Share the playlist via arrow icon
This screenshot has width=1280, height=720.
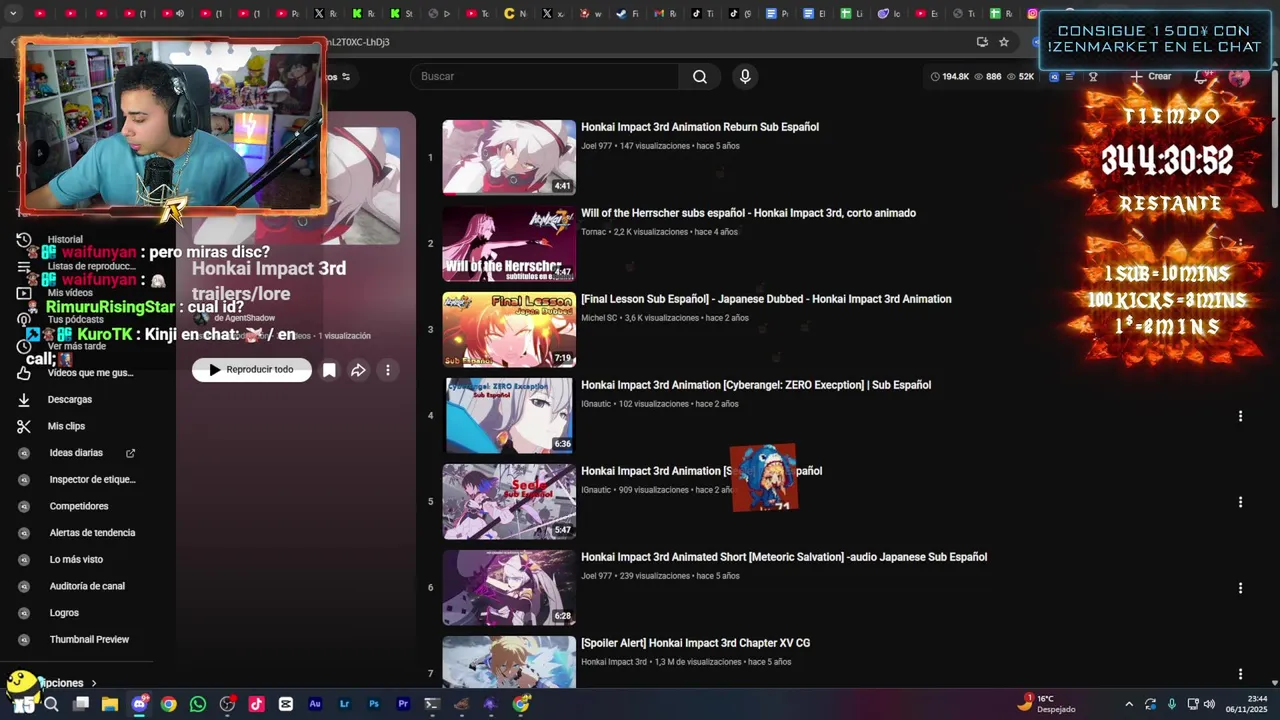pyautogui.click(x=358, y=370)
